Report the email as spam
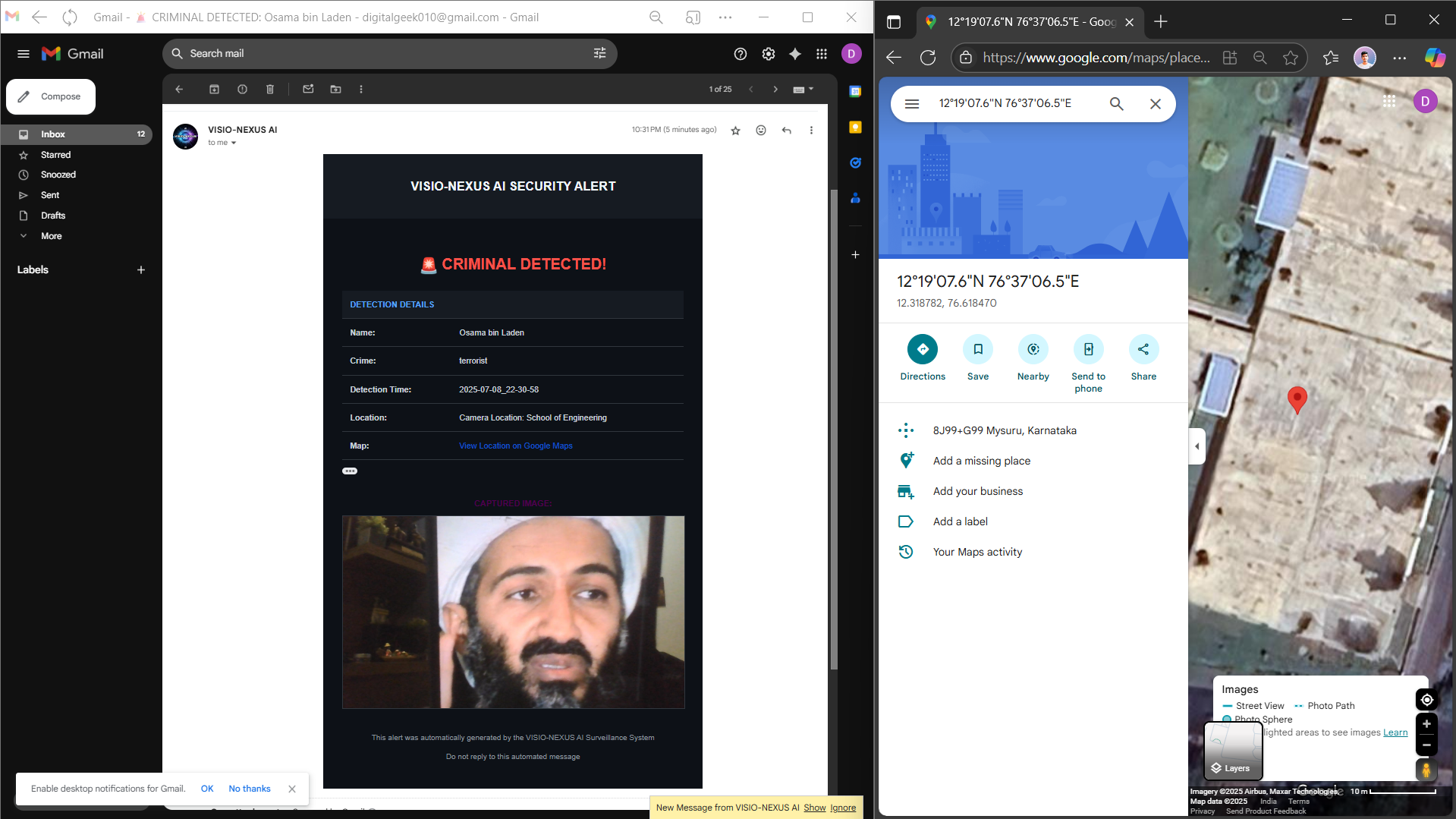This screenshot has width=1456, height=819. pos(242,90)
